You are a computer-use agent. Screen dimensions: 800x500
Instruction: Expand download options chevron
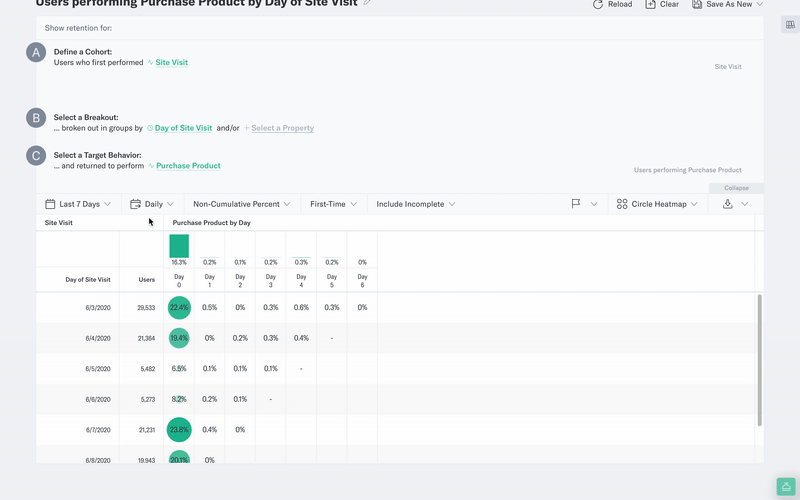click(745, 204)
